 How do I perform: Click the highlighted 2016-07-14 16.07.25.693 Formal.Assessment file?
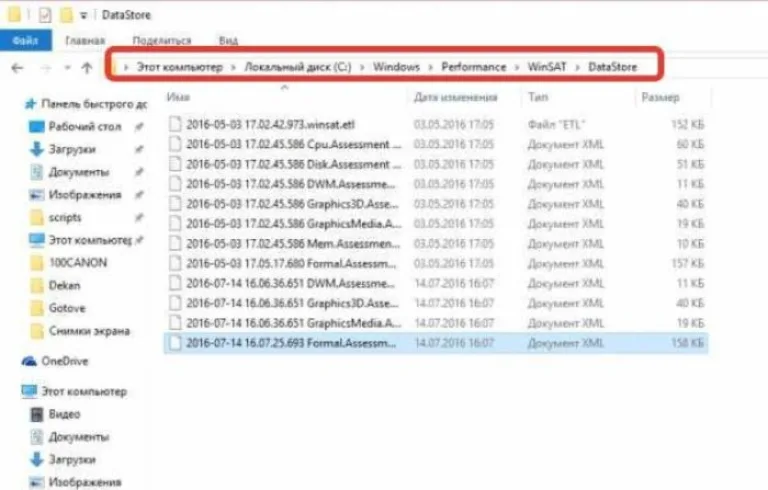pos(435,343)
